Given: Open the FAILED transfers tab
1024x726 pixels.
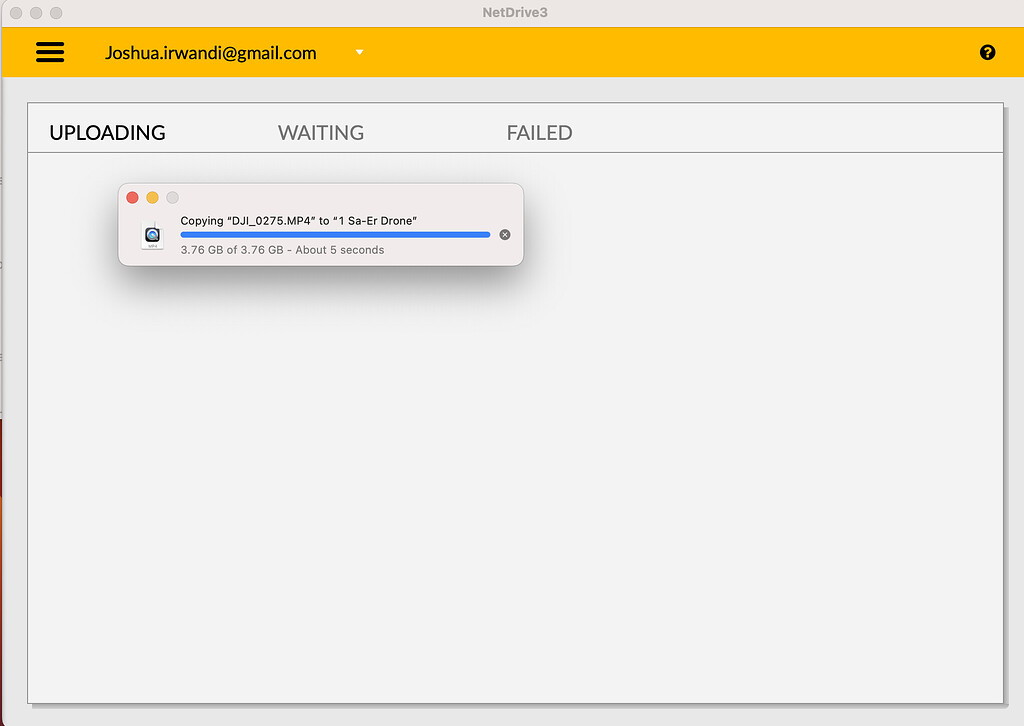Looking at the screenshot, I should pos(539,131).
